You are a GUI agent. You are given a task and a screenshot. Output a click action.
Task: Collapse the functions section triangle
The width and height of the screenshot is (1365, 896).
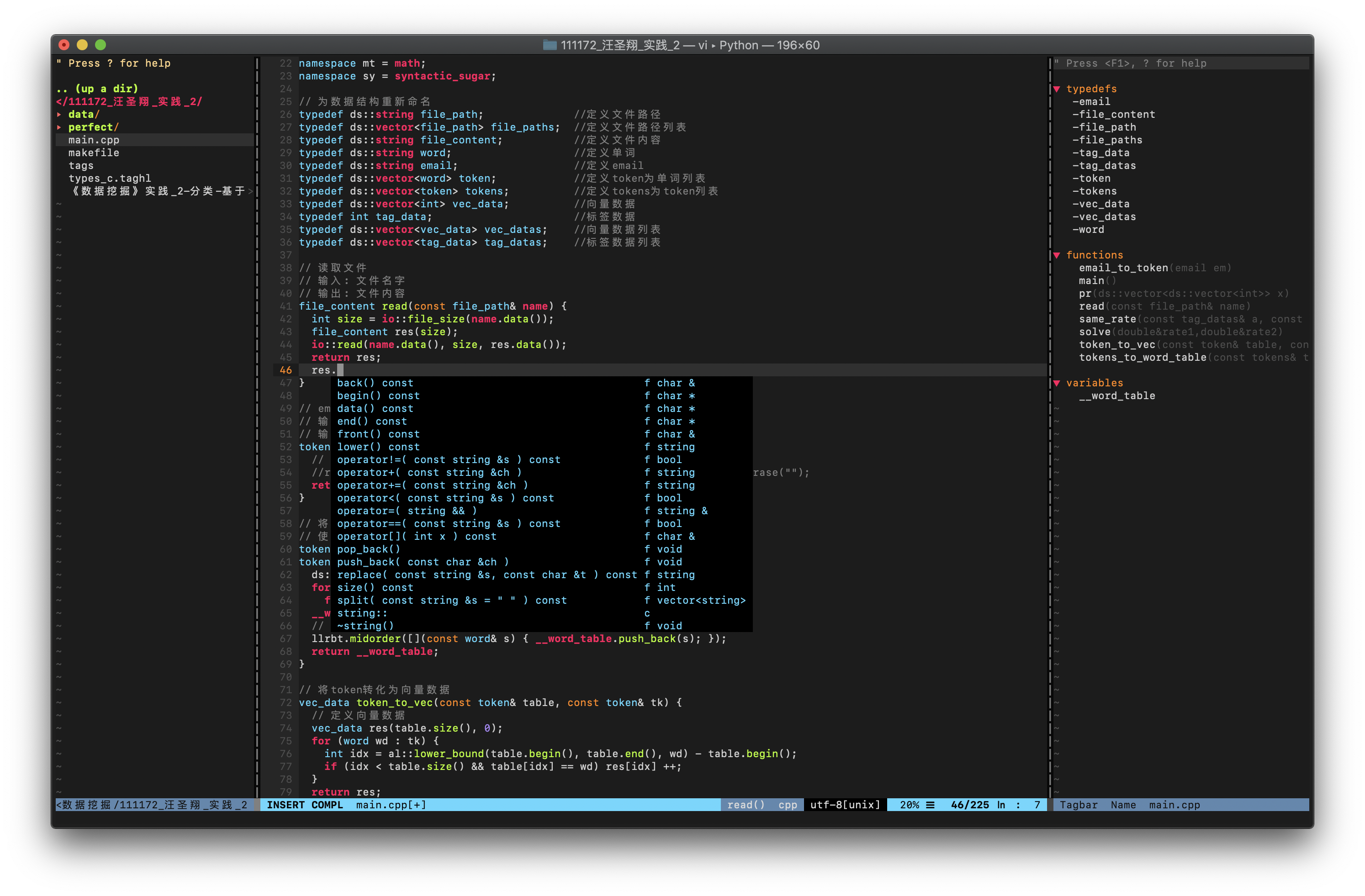[x=1057, y=255]
